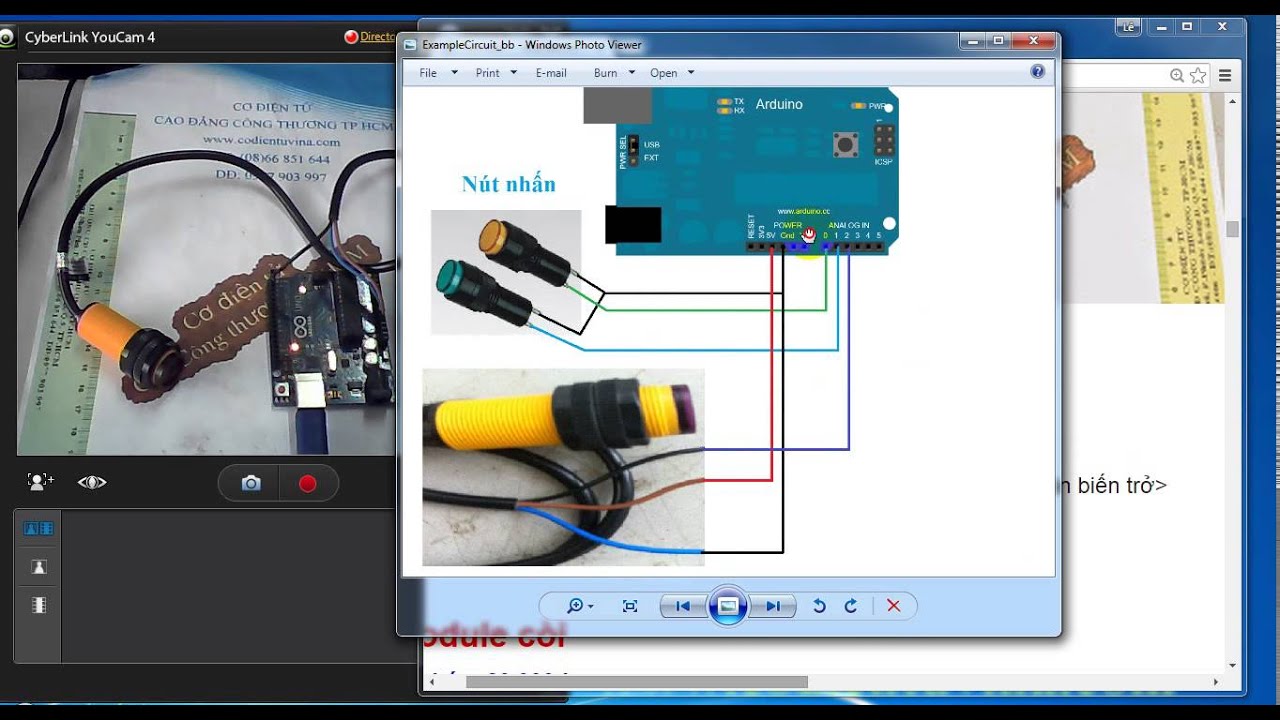Image resolution: width=1280 pixels, height=720 pixels.
Task: Click the 'Nút nhấn' label in the diagram
Action: (x=508, y=184)
